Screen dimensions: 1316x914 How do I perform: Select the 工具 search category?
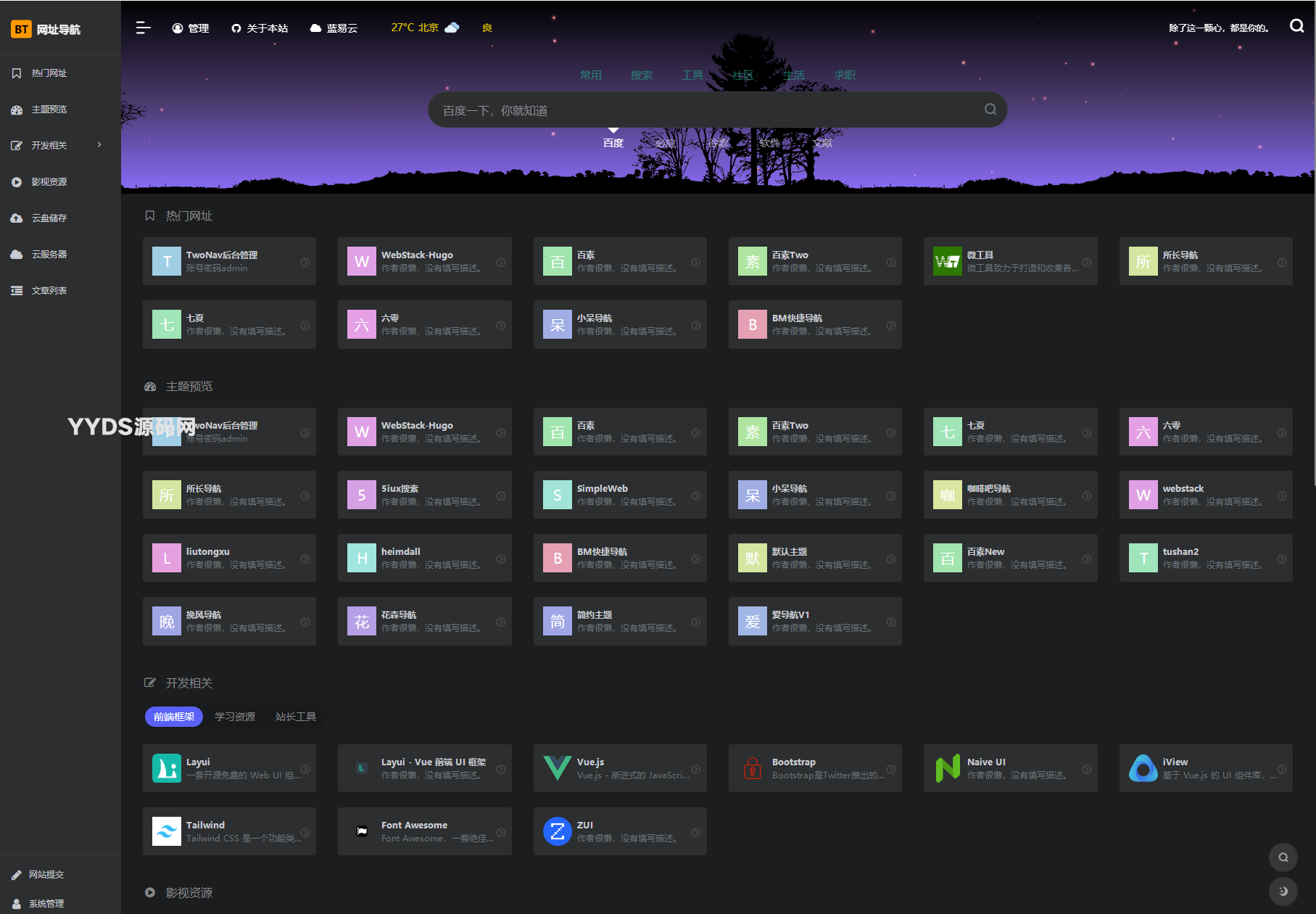(x=692, y=75)
